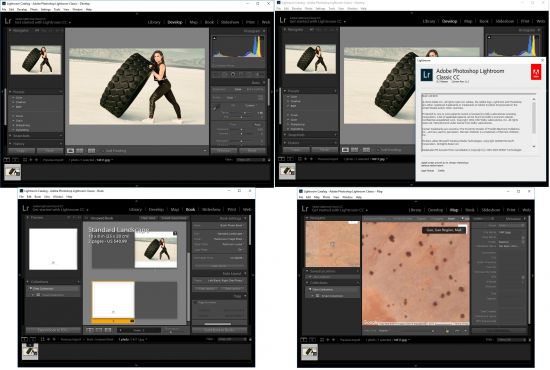
Task: Switch to Slideshow module in Develop window
Action: point(230,22)
